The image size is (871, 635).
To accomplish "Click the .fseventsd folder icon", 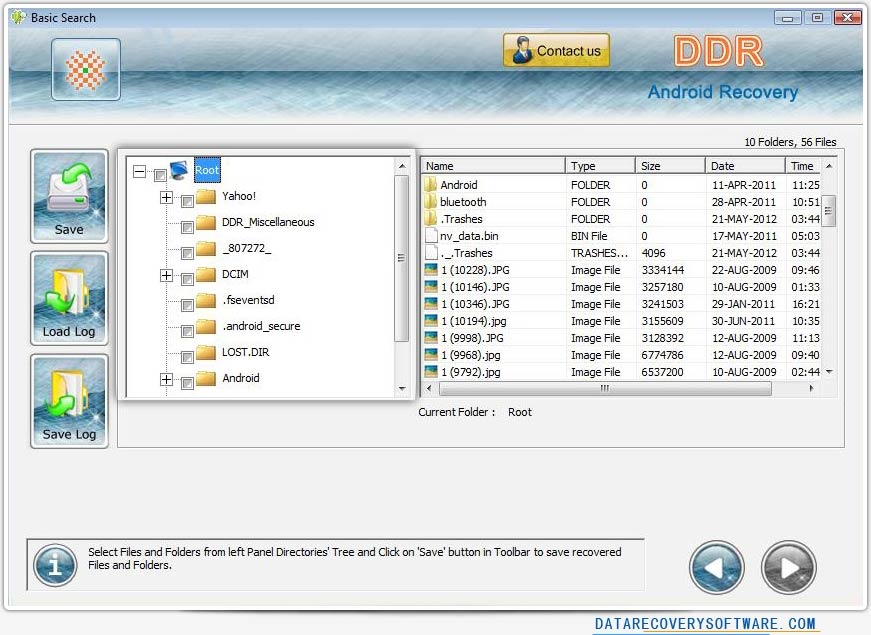I will coord(206,301).
